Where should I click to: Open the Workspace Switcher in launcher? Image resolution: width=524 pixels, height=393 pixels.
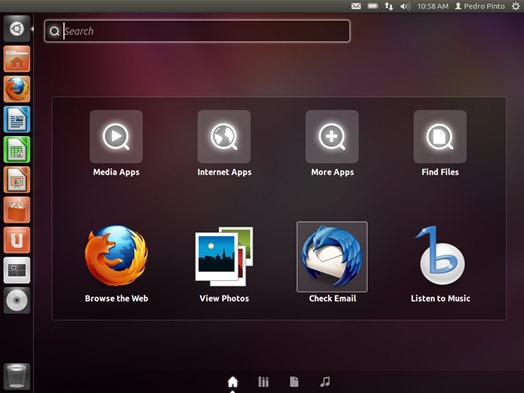[17, 270]
